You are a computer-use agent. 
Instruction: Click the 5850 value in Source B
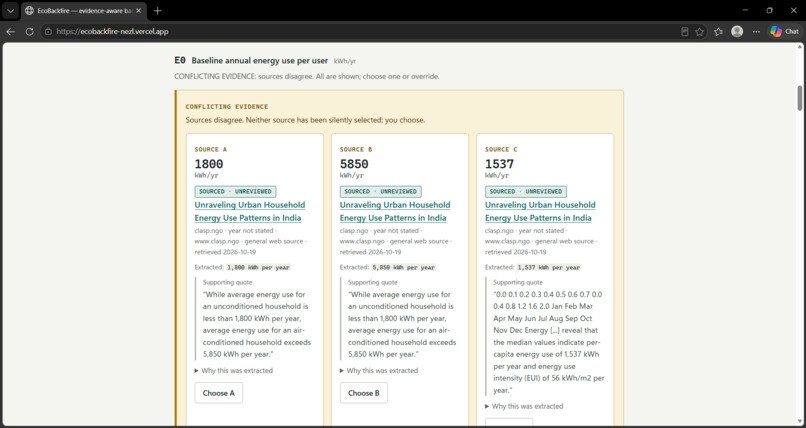(354, 164)
